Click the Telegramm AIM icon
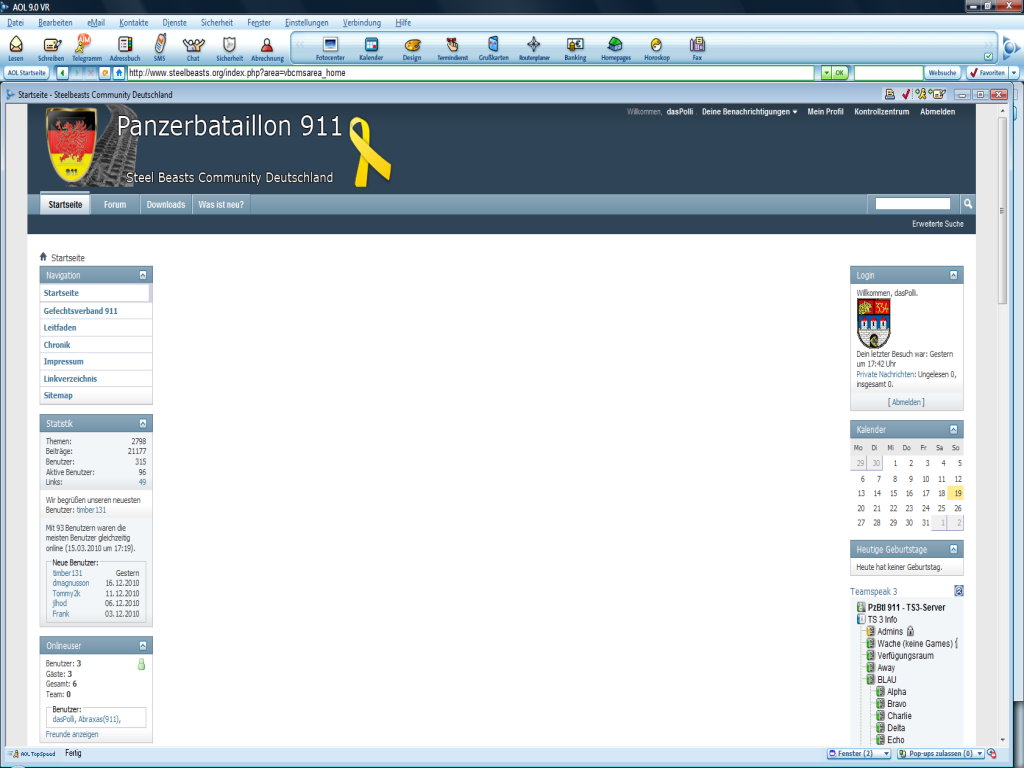Image resolution: width=1024 pixels, height=768 pixels. (x=86, y=45)
